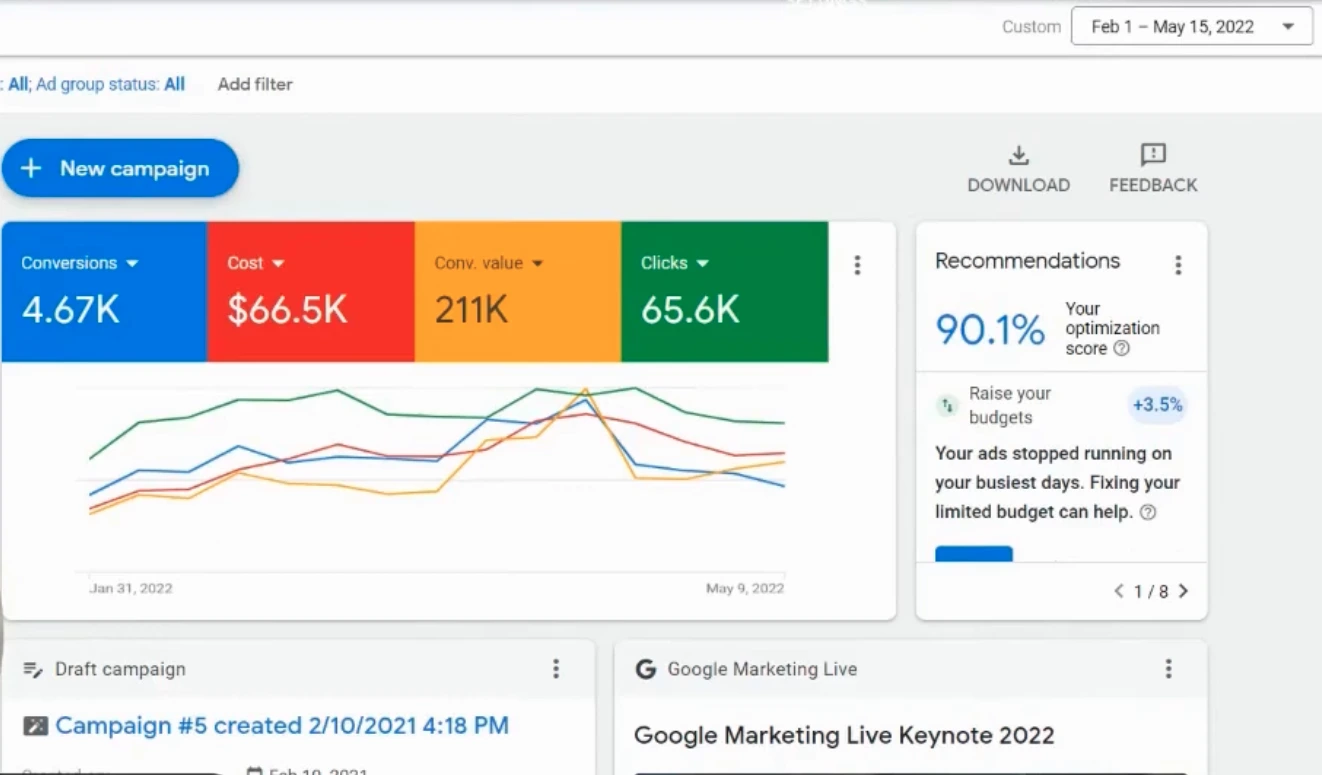Image resolution: width=1322 pixels, height=775 pixels.
Task: Click Raise your budgets text
Action: click(1010, 405)
